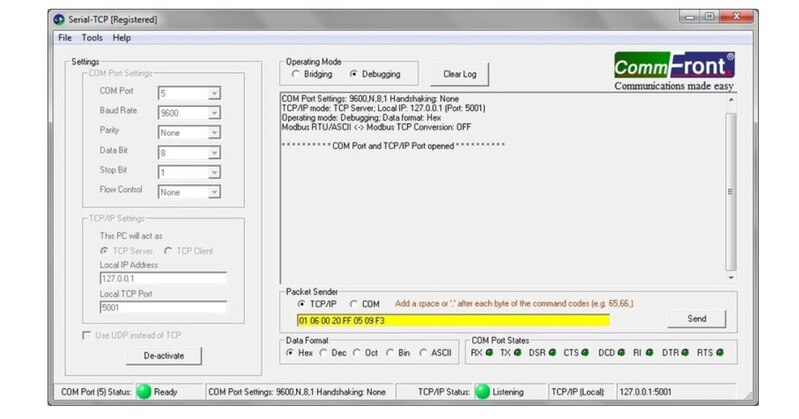Set data format to Bin
Viewport: 799px width, 419px height.
click(390, 353)
